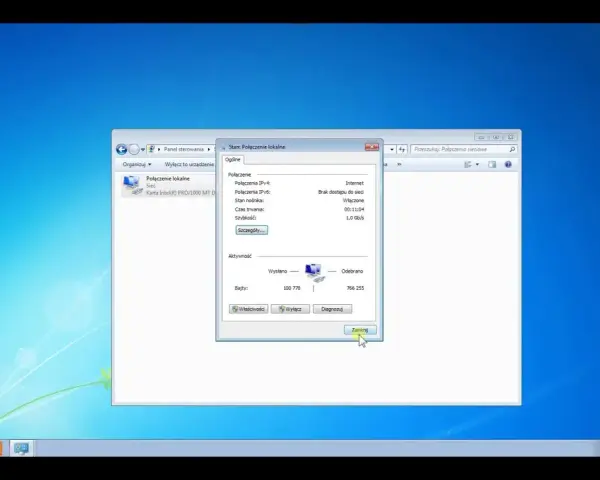The width and height of the screenshot is (600, 480).
Task: Click the magnifier search icon
Action: point(512,149)
